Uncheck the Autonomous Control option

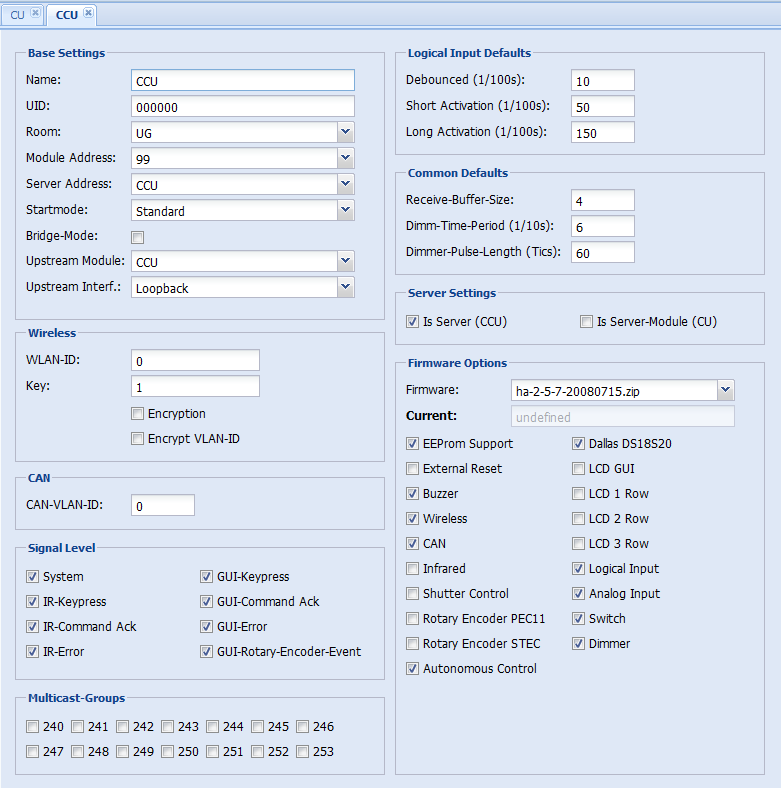[413, 669]
